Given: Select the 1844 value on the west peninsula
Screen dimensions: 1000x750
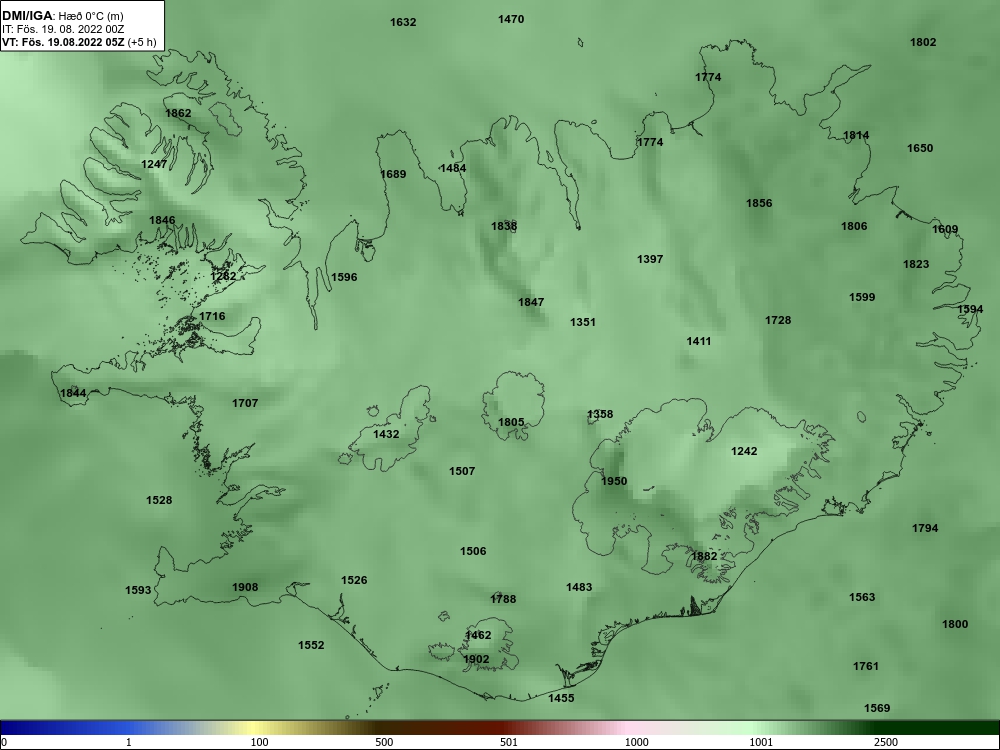Looking at the screenshot, I should (73, 393).
